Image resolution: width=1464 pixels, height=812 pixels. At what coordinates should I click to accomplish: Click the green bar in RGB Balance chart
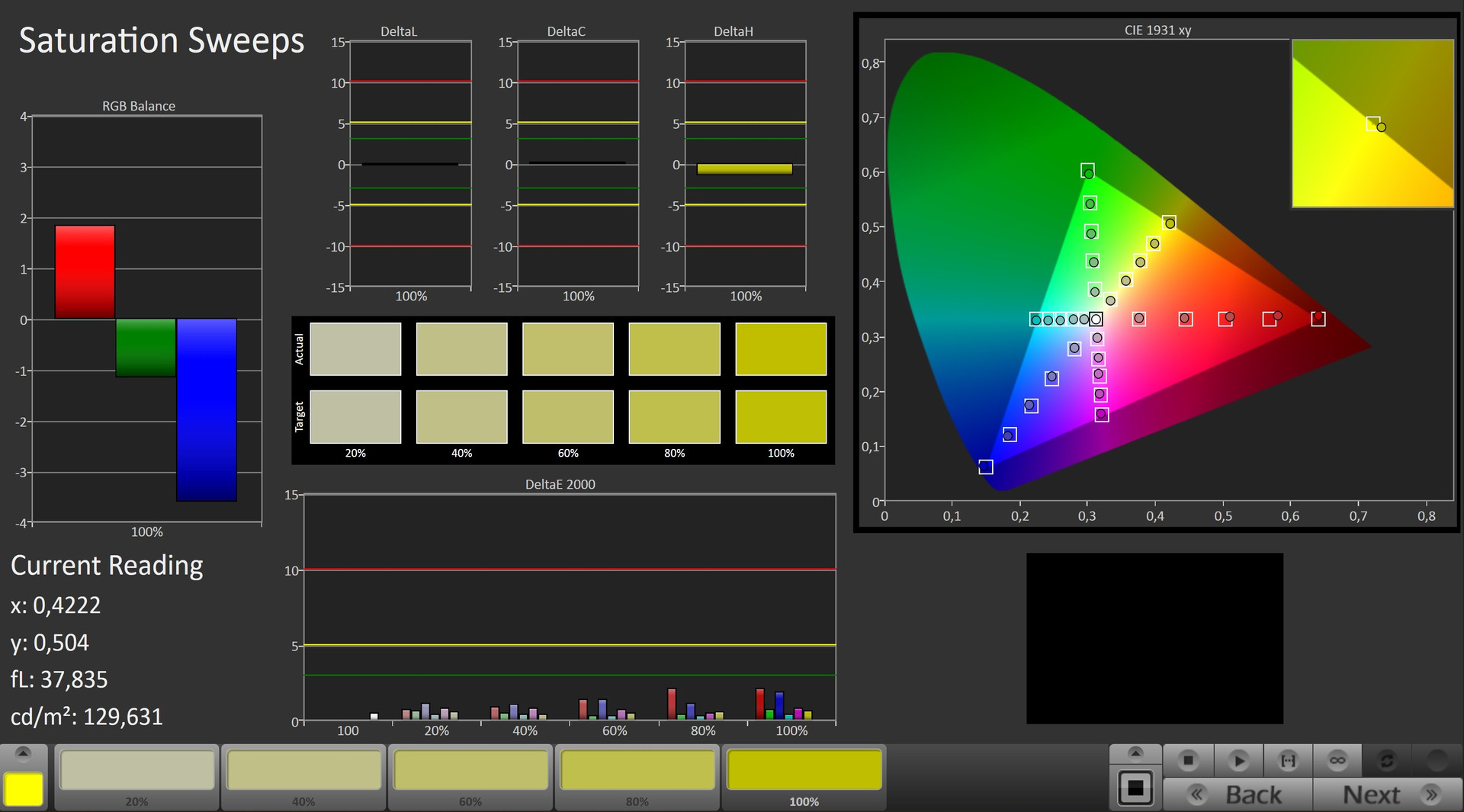146,348
